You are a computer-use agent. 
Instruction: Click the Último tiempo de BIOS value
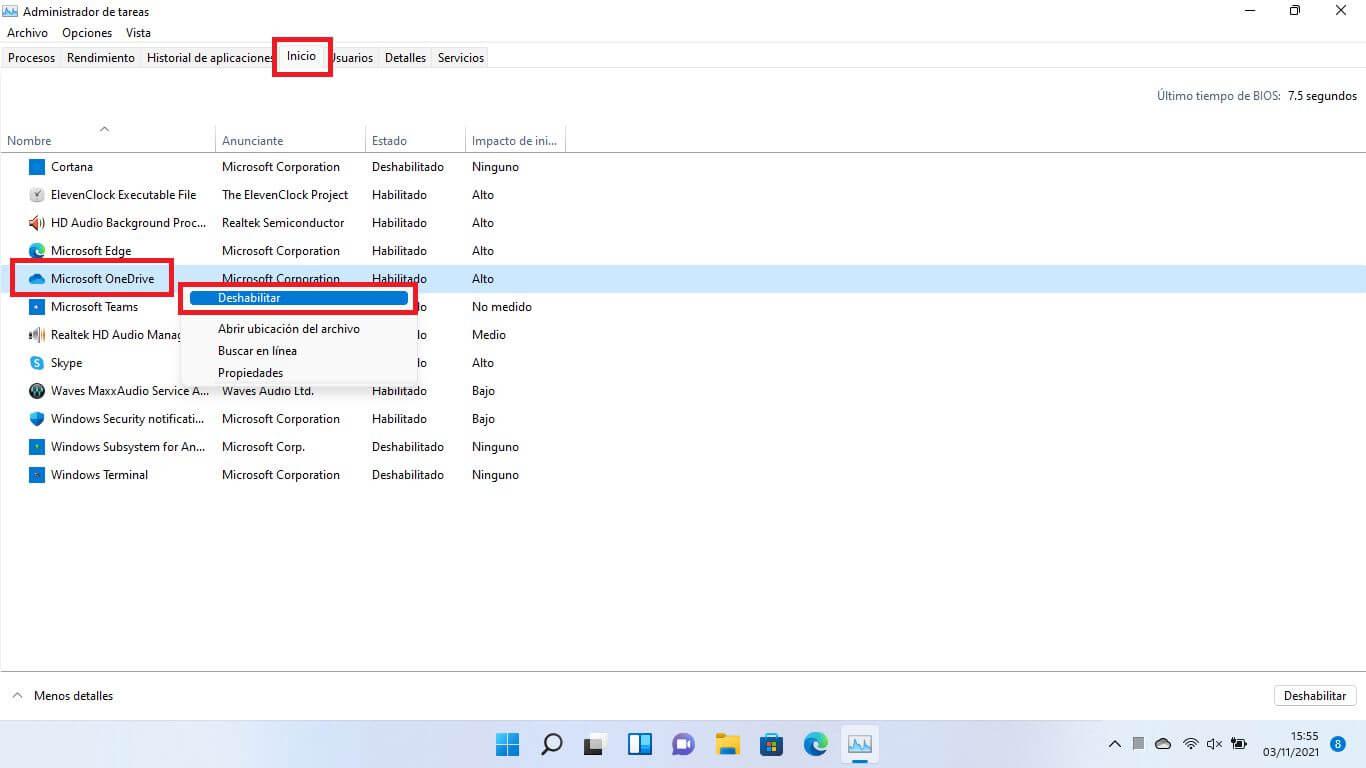[1322, 96]
